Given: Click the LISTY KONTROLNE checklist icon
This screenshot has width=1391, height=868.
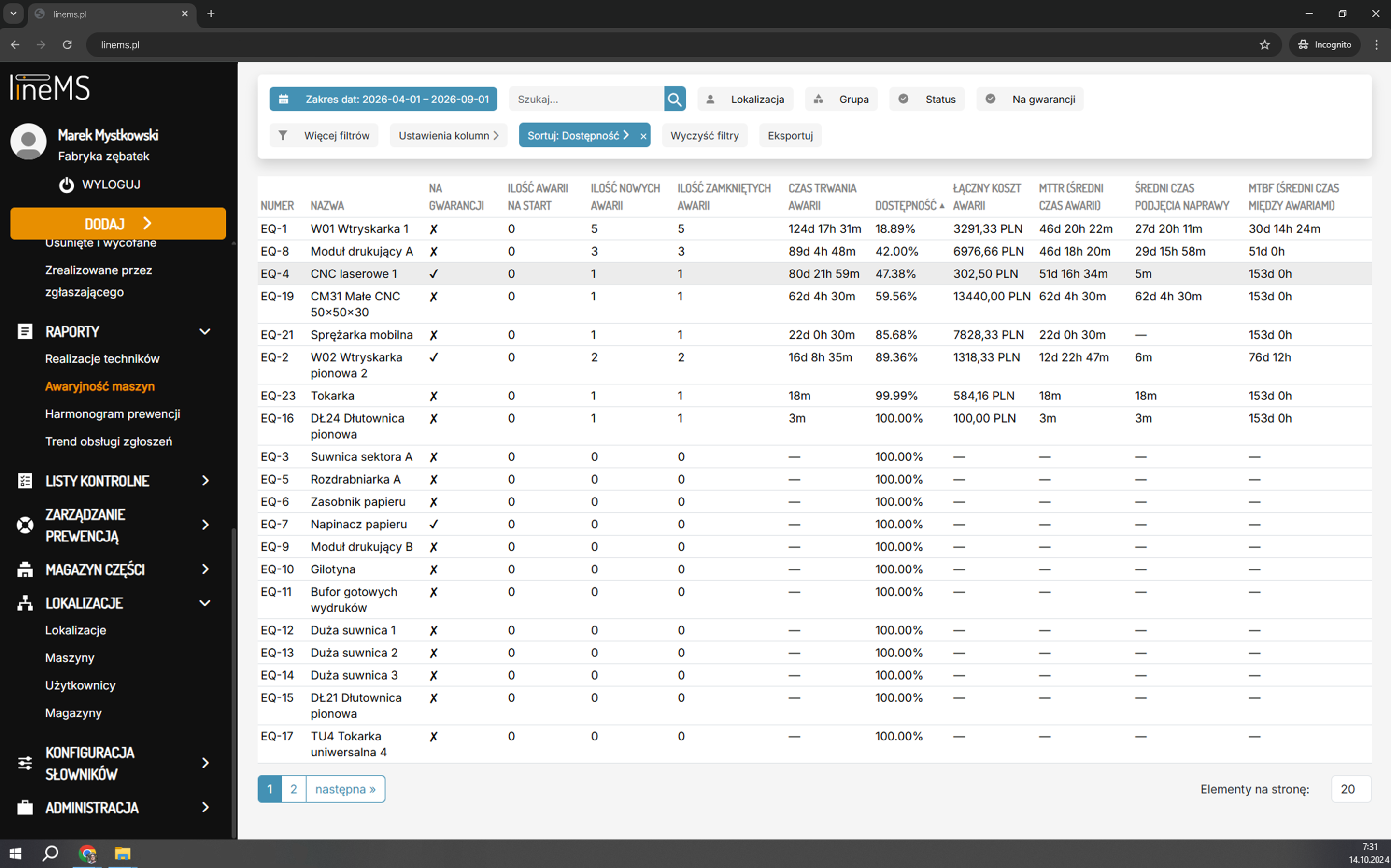Looking at the screenshot, I should (25, 481).
